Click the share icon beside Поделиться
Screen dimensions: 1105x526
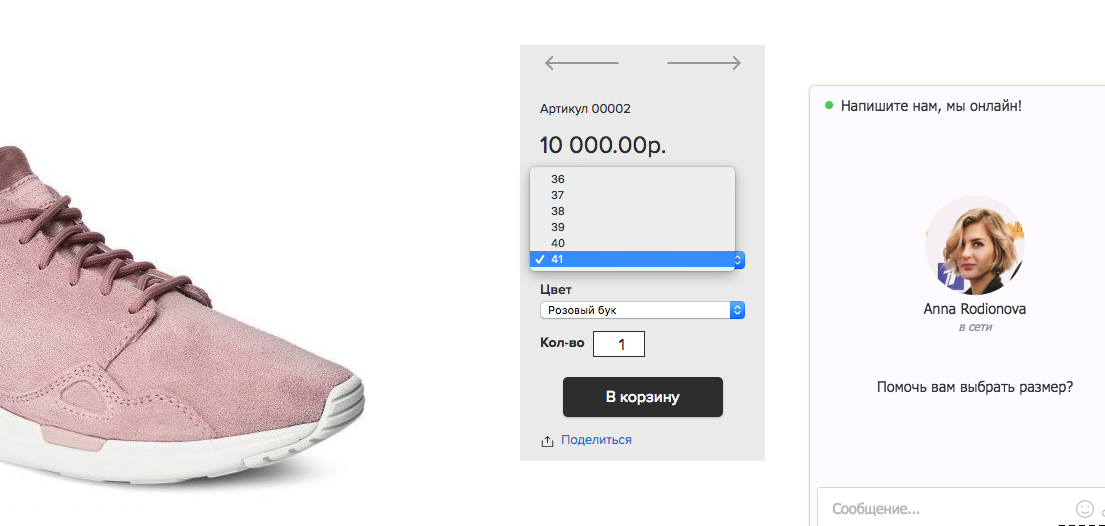tap(547, 441)
